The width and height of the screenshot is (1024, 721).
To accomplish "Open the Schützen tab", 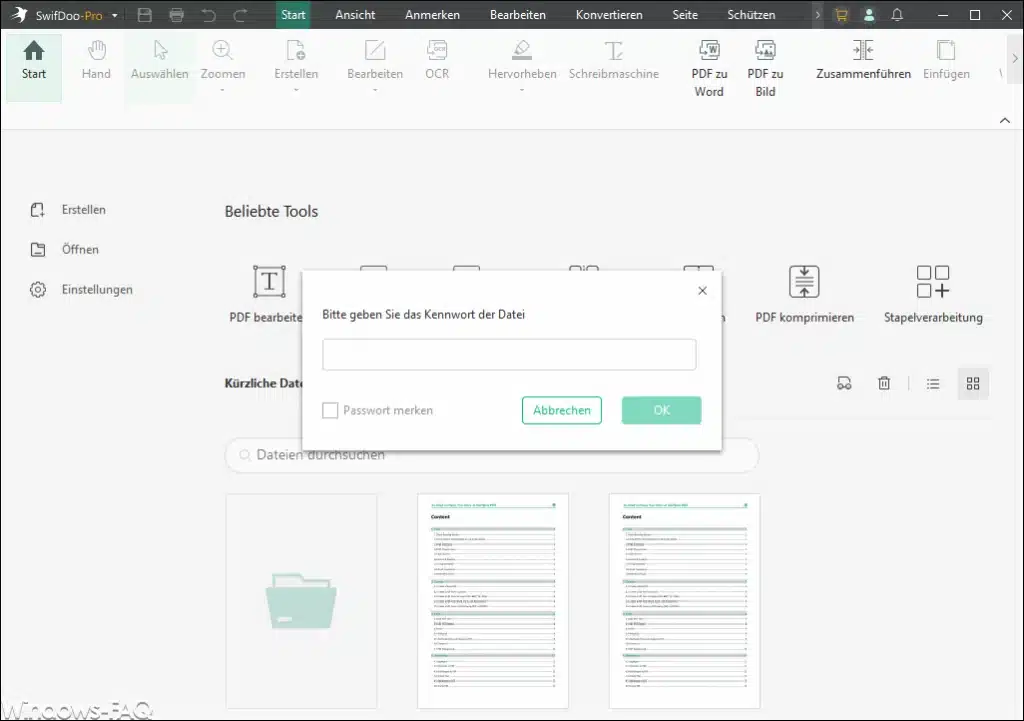I will 751,14.
